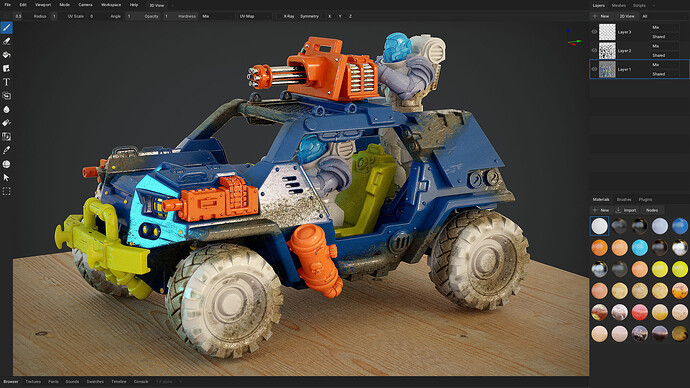690x388 pixels.
Task: Select the Gizmo arrow cursor tool
Action: pos(6,178)
